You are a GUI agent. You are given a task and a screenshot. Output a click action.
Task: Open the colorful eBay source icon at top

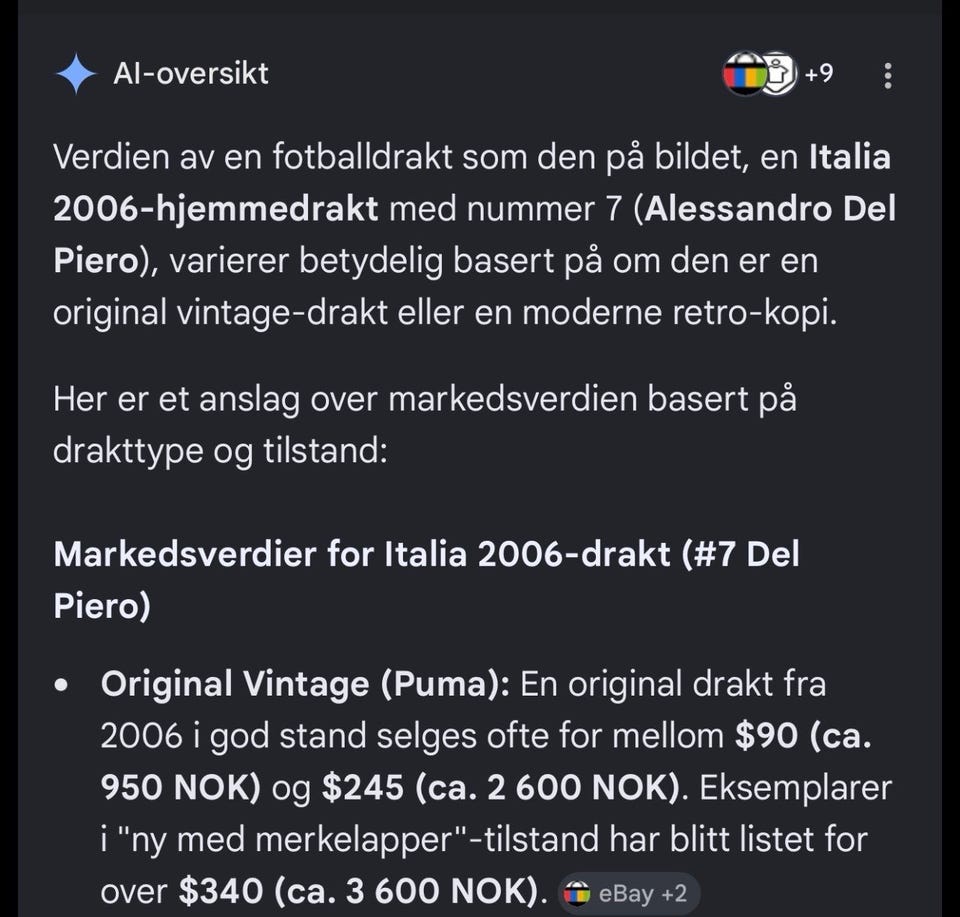744,73
